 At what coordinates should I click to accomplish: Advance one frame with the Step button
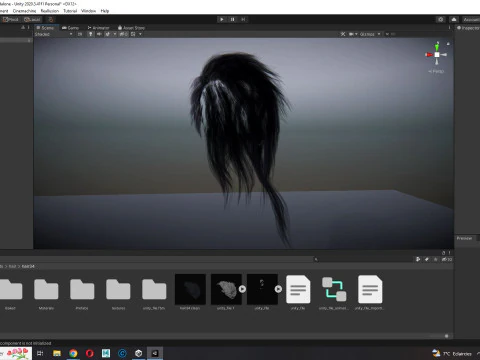(243, 19)
